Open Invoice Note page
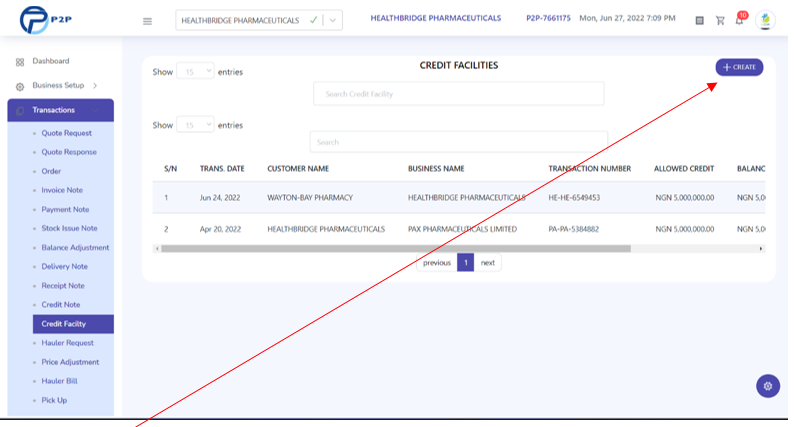This screenshot has width=796, height=427. [62, 190]
